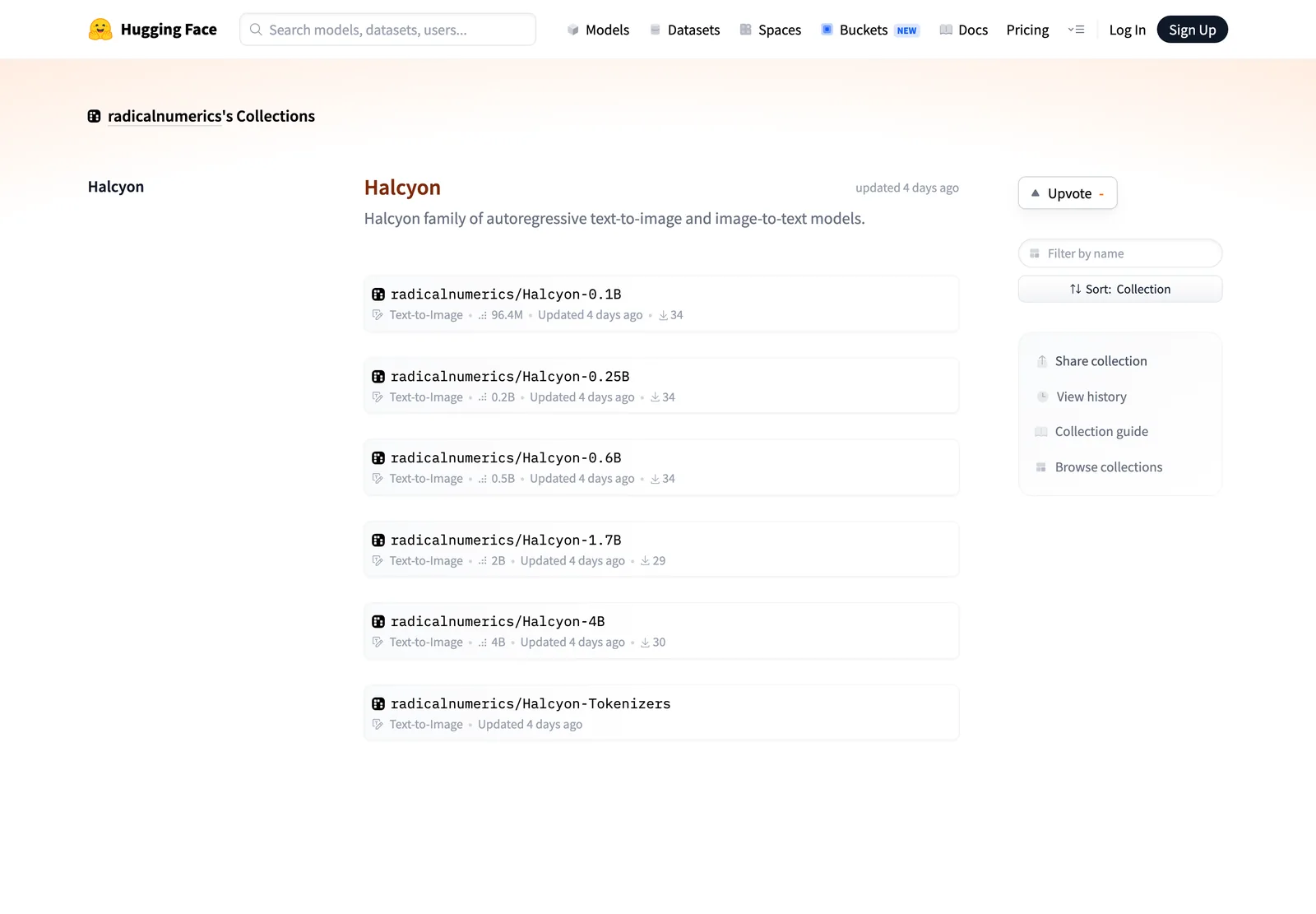
Task: Click the View history clock icon
Action: point(1042,397)
